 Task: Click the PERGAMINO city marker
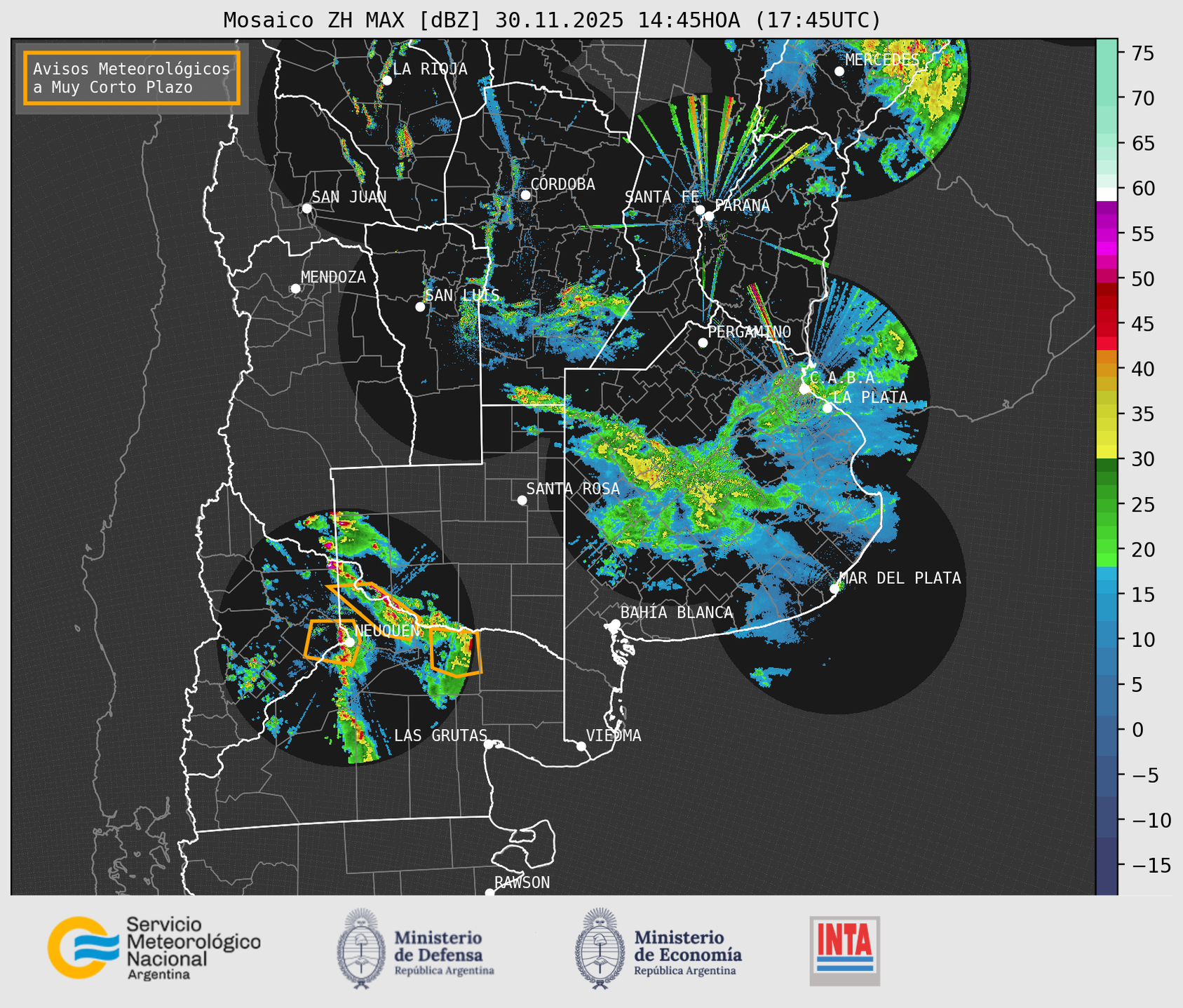tap(703, 343)
